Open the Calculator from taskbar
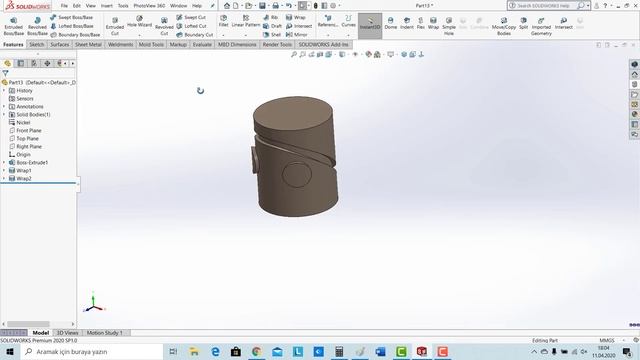This screenshot has width=640, height=360. pyautogui.click(x=339, y=351)
